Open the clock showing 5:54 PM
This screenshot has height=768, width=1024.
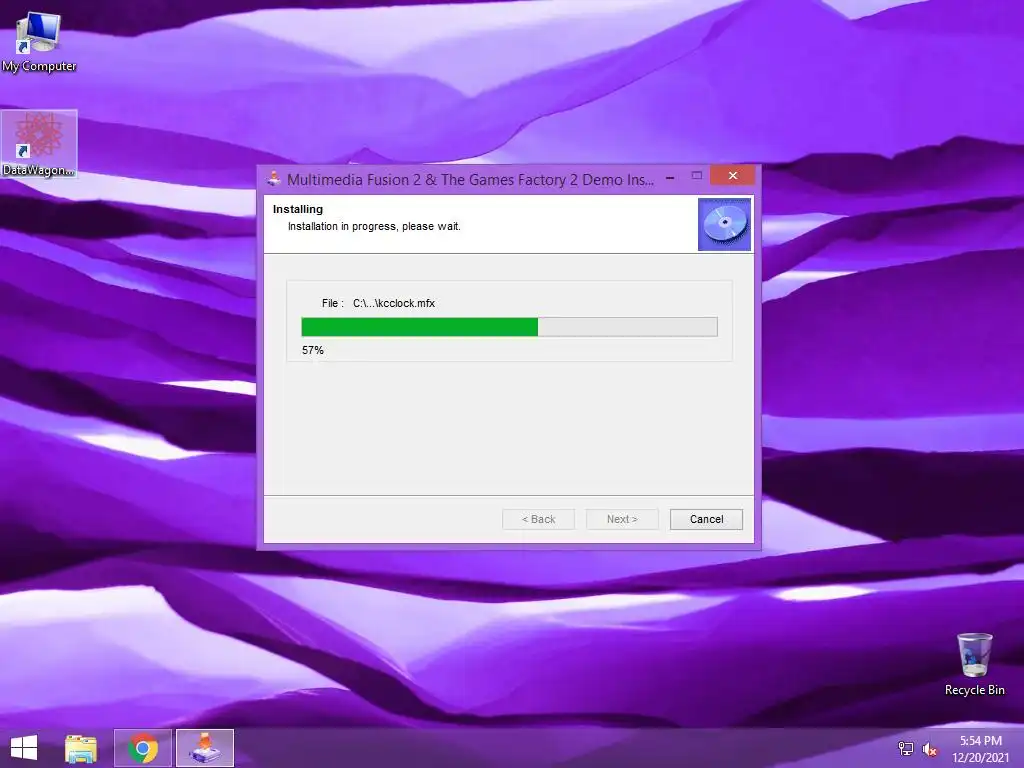pyautogui.click(x=980, y=749)
